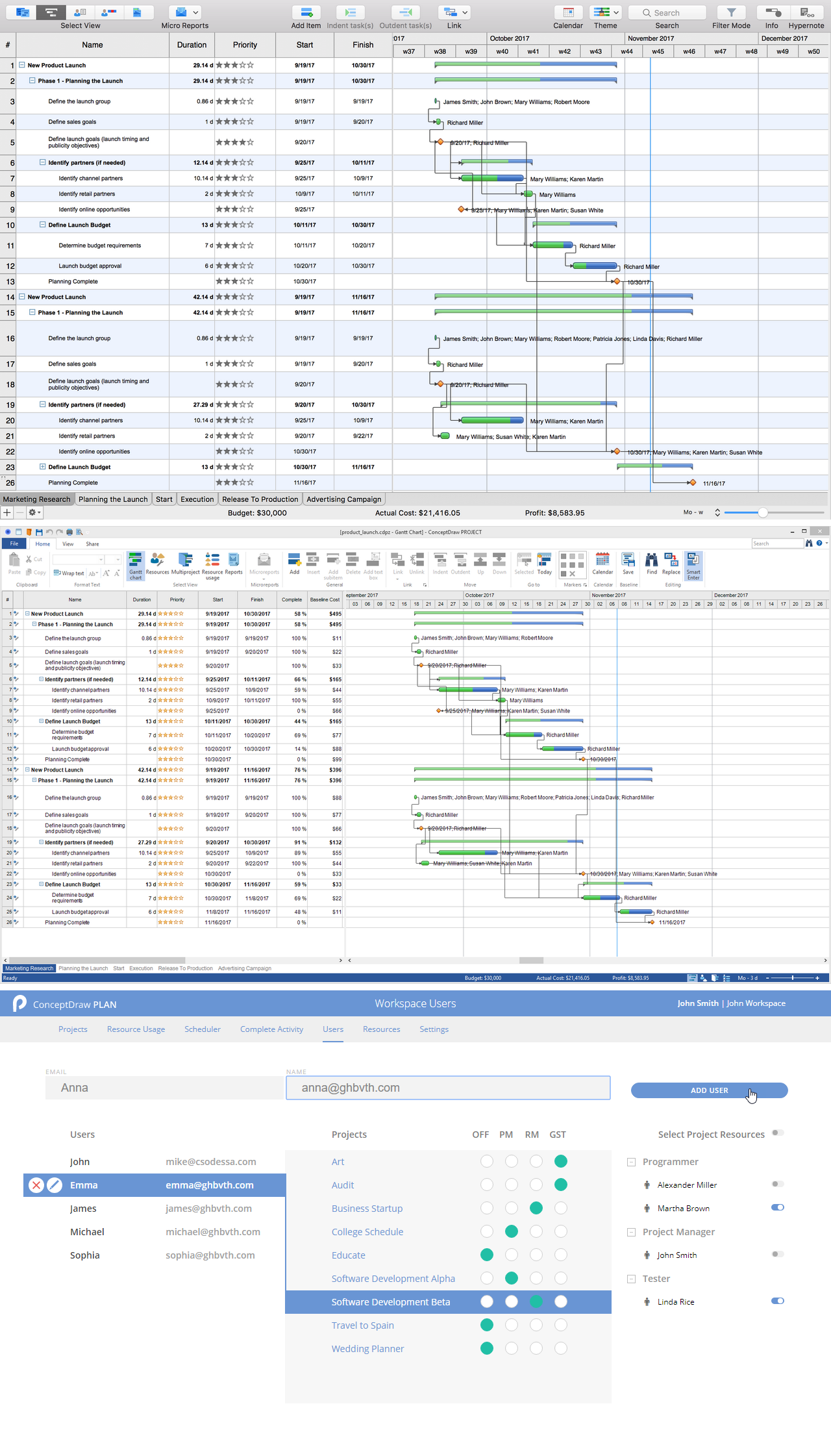Click Indent task(s) icon in Mac toolbar

point(350,12)
